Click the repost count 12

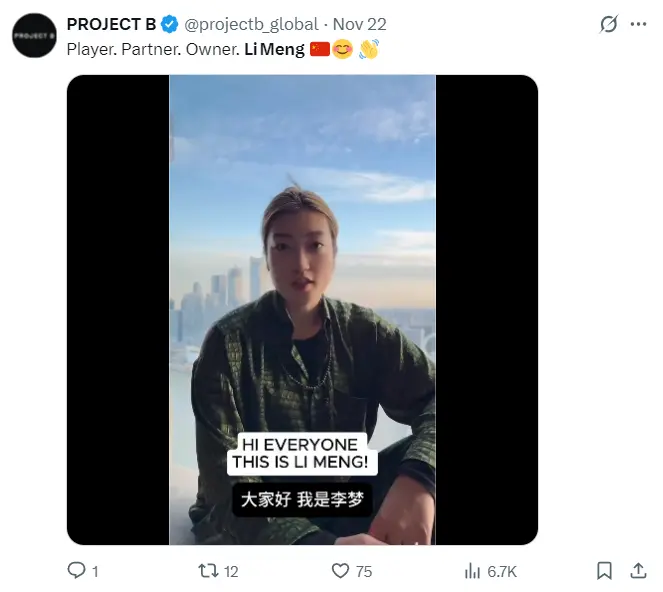231,571
